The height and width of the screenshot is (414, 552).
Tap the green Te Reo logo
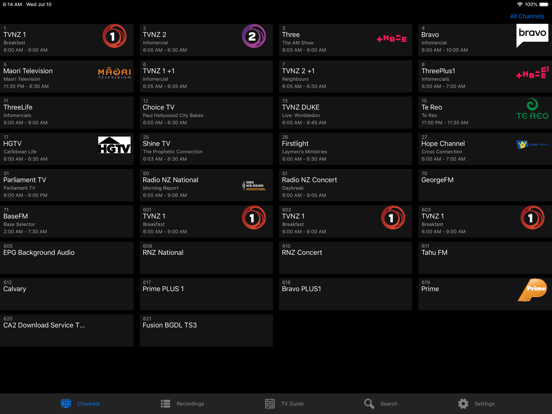pyautogui.click(x=532, y=109)
